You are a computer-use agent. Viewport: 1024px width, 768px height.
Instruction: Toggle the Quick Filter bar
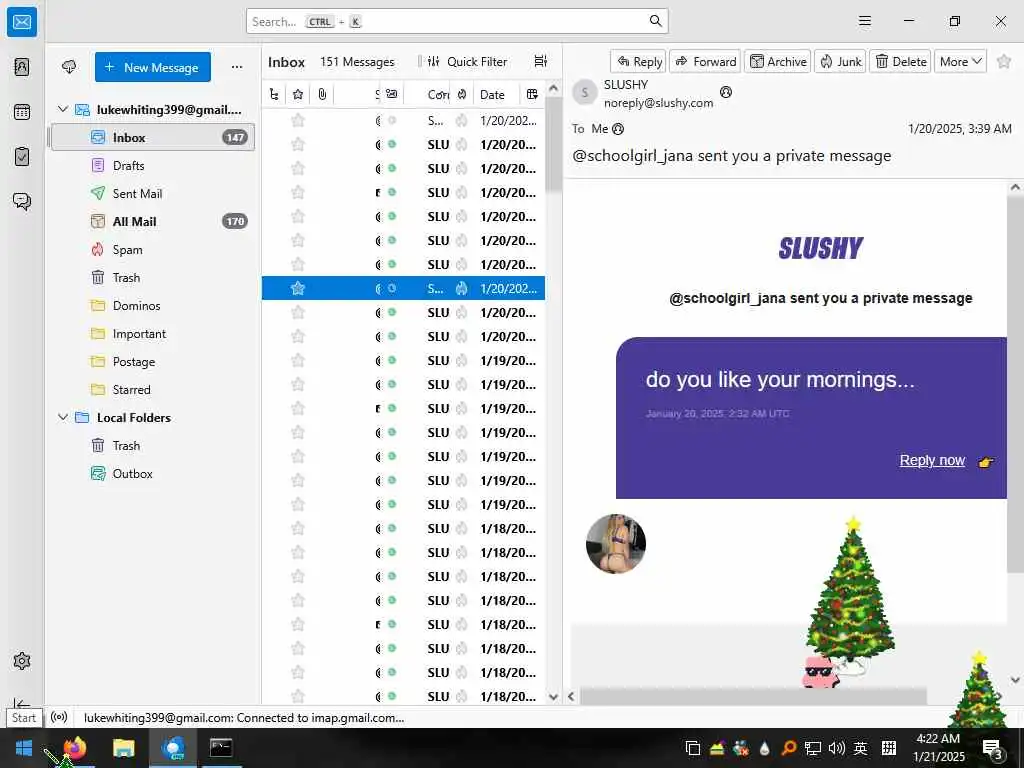[x=468, y=61]
